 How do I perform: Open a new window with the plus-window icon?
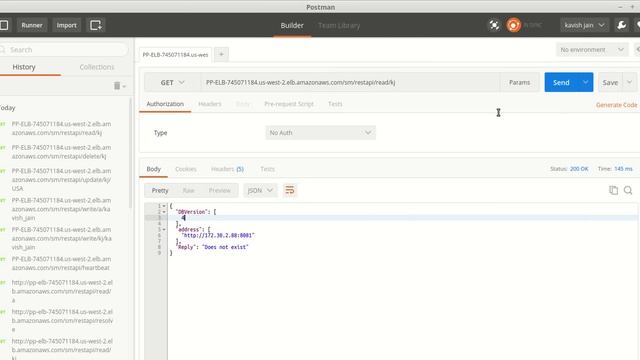point(96,25)
